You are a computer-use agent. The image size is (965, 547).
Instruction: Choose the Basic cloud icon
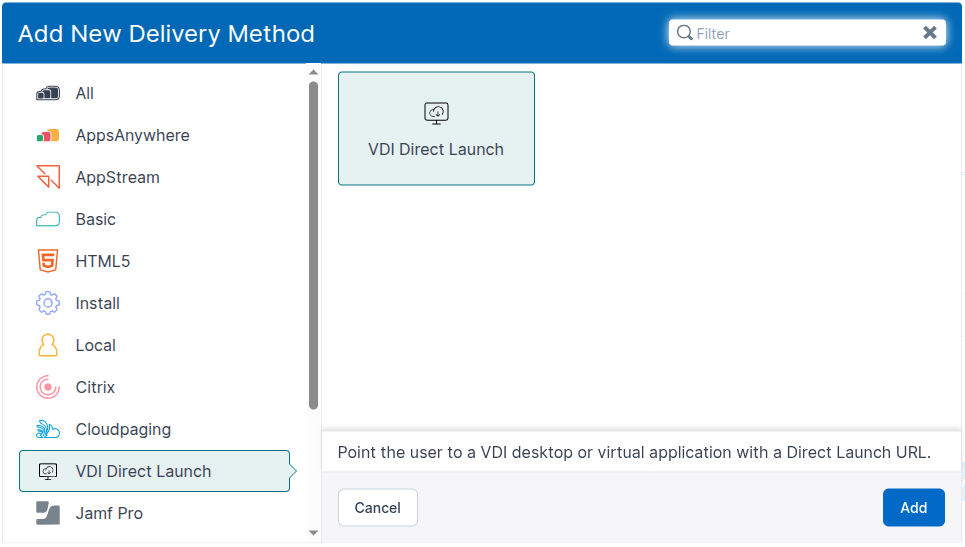click(x=47, y=219)
